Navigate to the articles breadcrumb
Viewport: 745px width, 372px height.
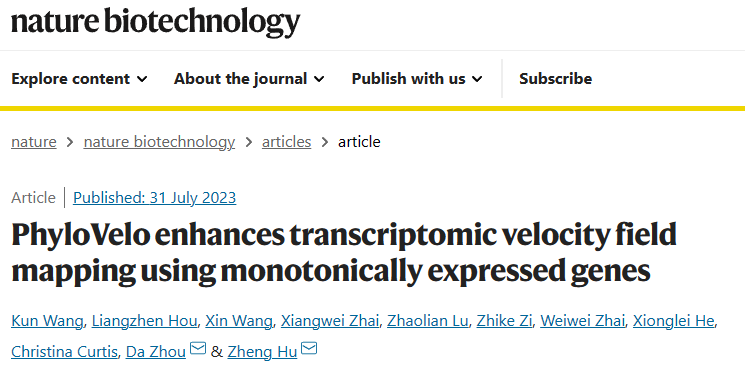coord(287,142)
